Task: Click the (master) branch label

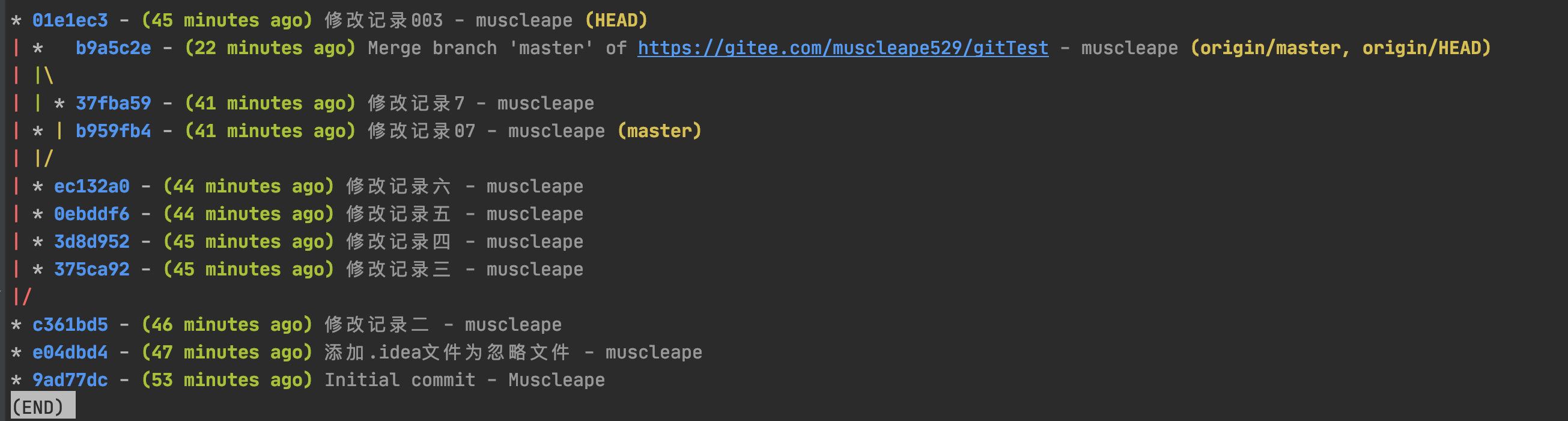Action: coord(659,131)
